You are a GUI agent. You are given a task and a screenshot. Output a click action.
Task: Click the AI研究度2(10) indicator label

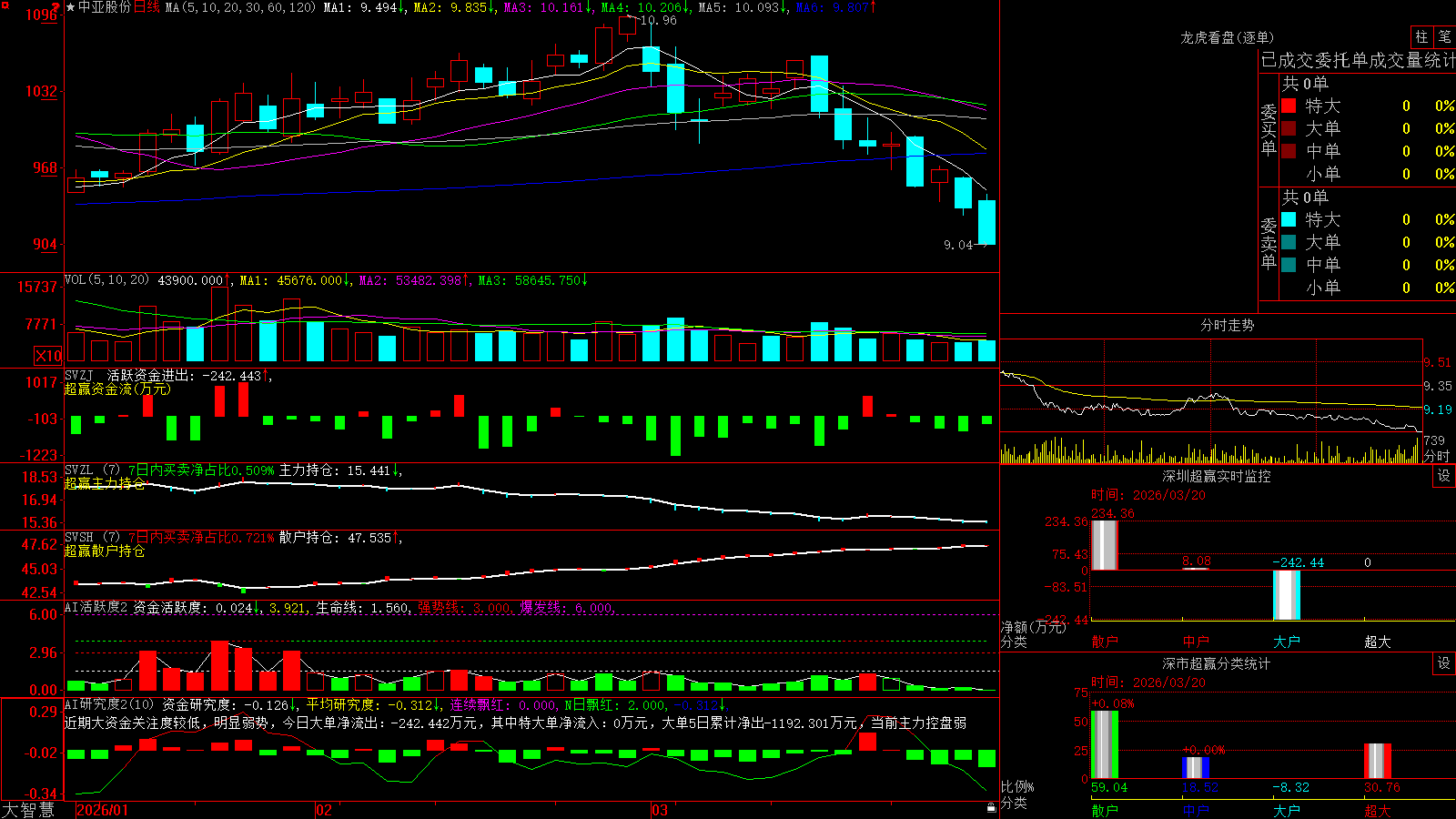(x=110, y=704)
